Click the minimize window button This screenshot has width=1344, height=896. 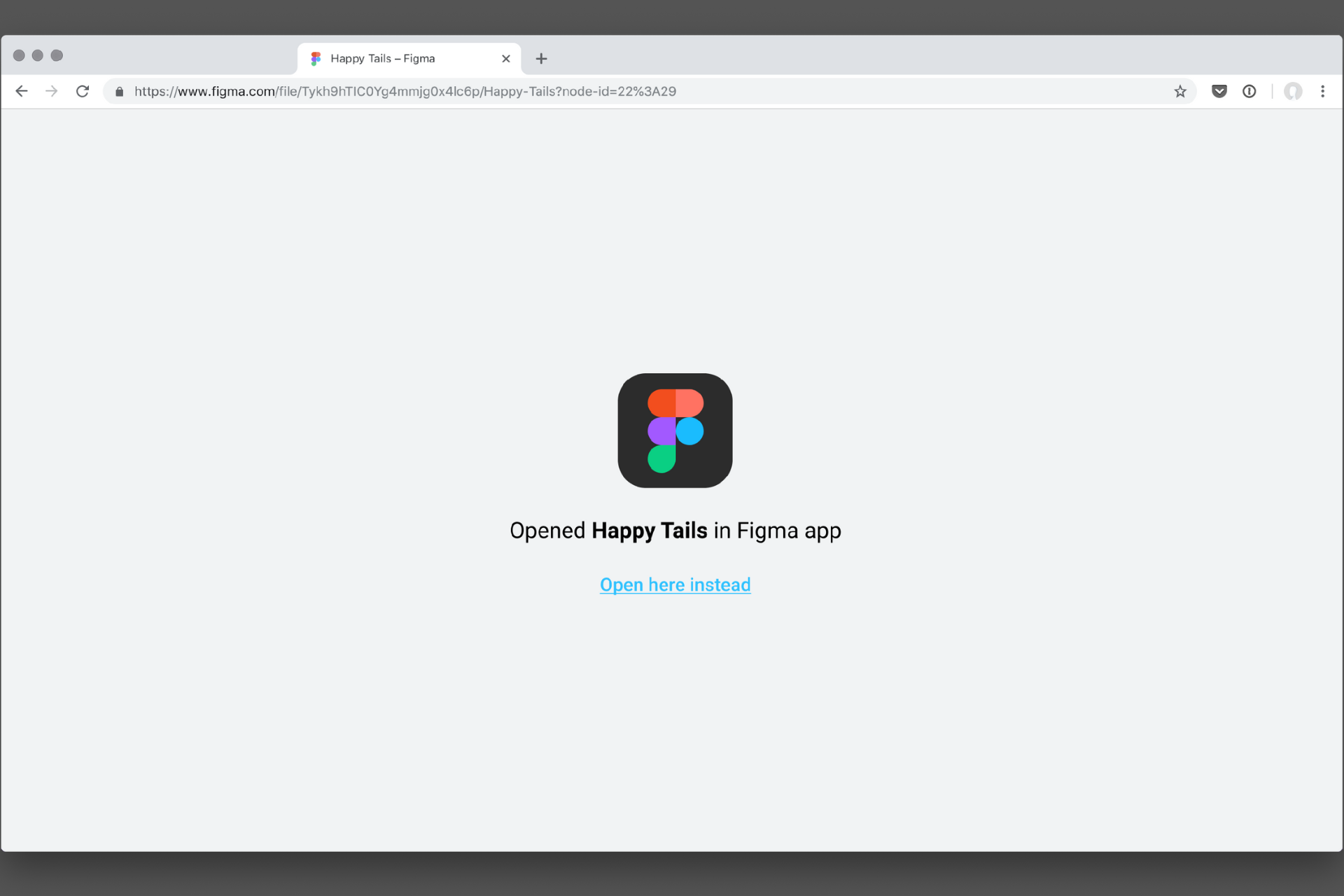click(38, 55)
